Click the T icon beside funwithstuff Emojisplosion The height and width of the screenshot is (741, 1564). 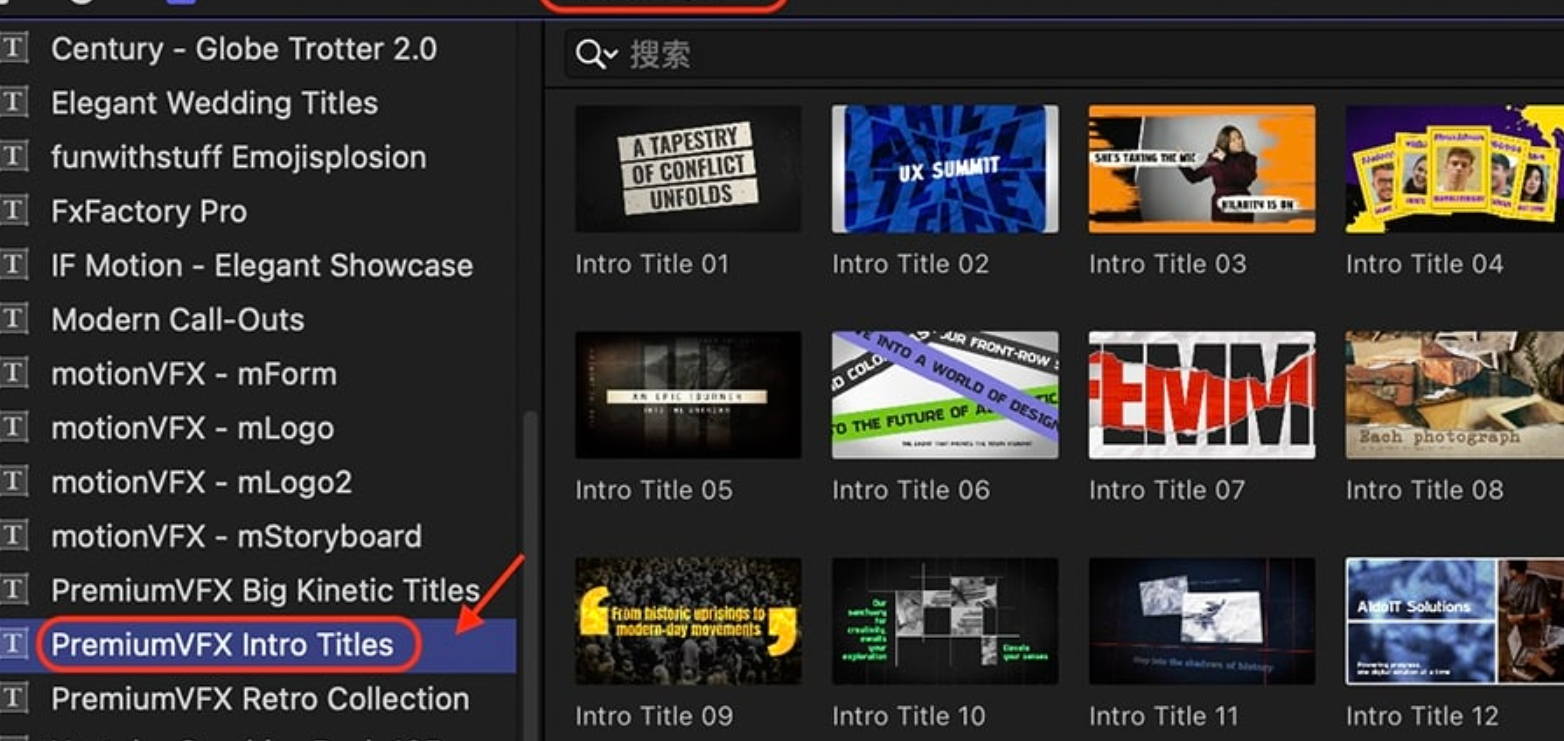pyautogui.click(x=14, y=157)
